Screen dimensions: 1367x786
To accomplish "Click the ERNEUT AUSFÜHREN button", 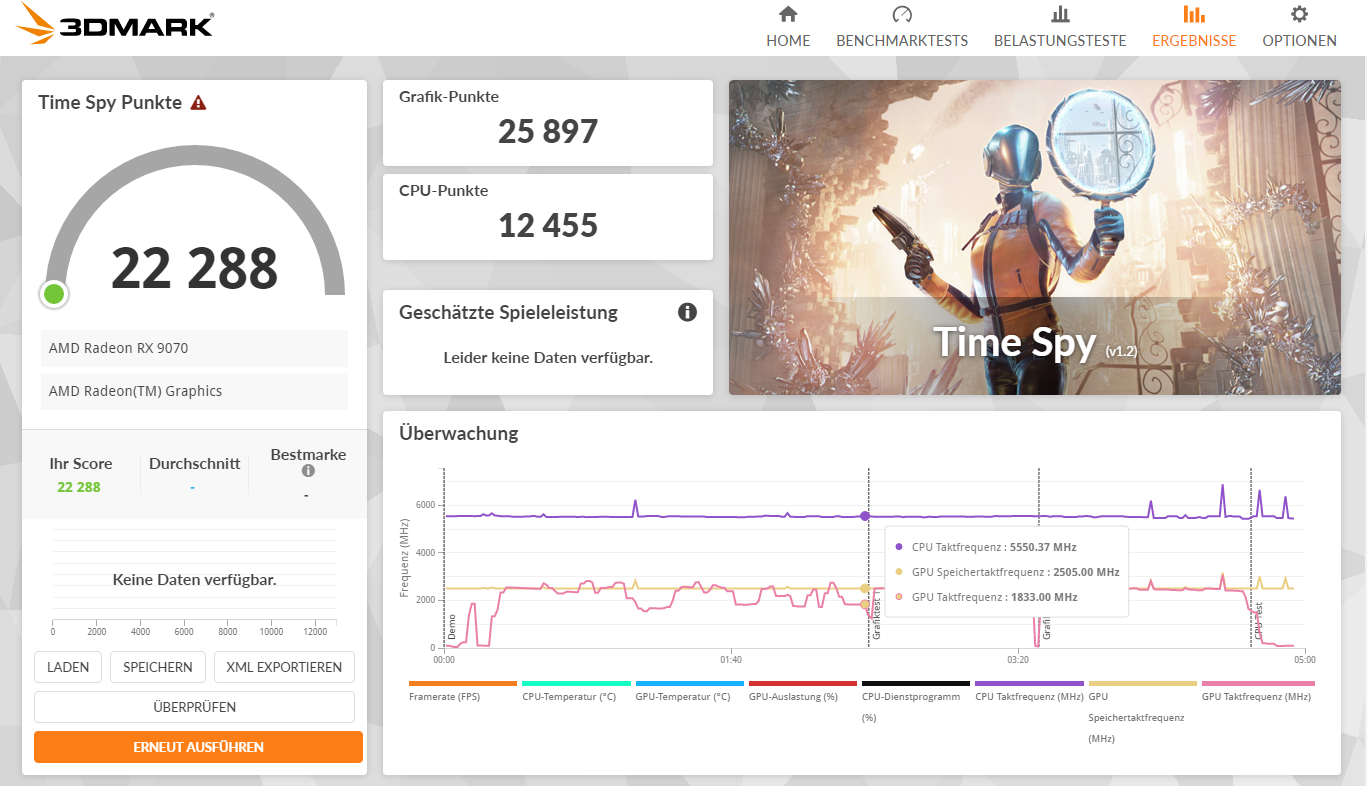I will point(198,747).
